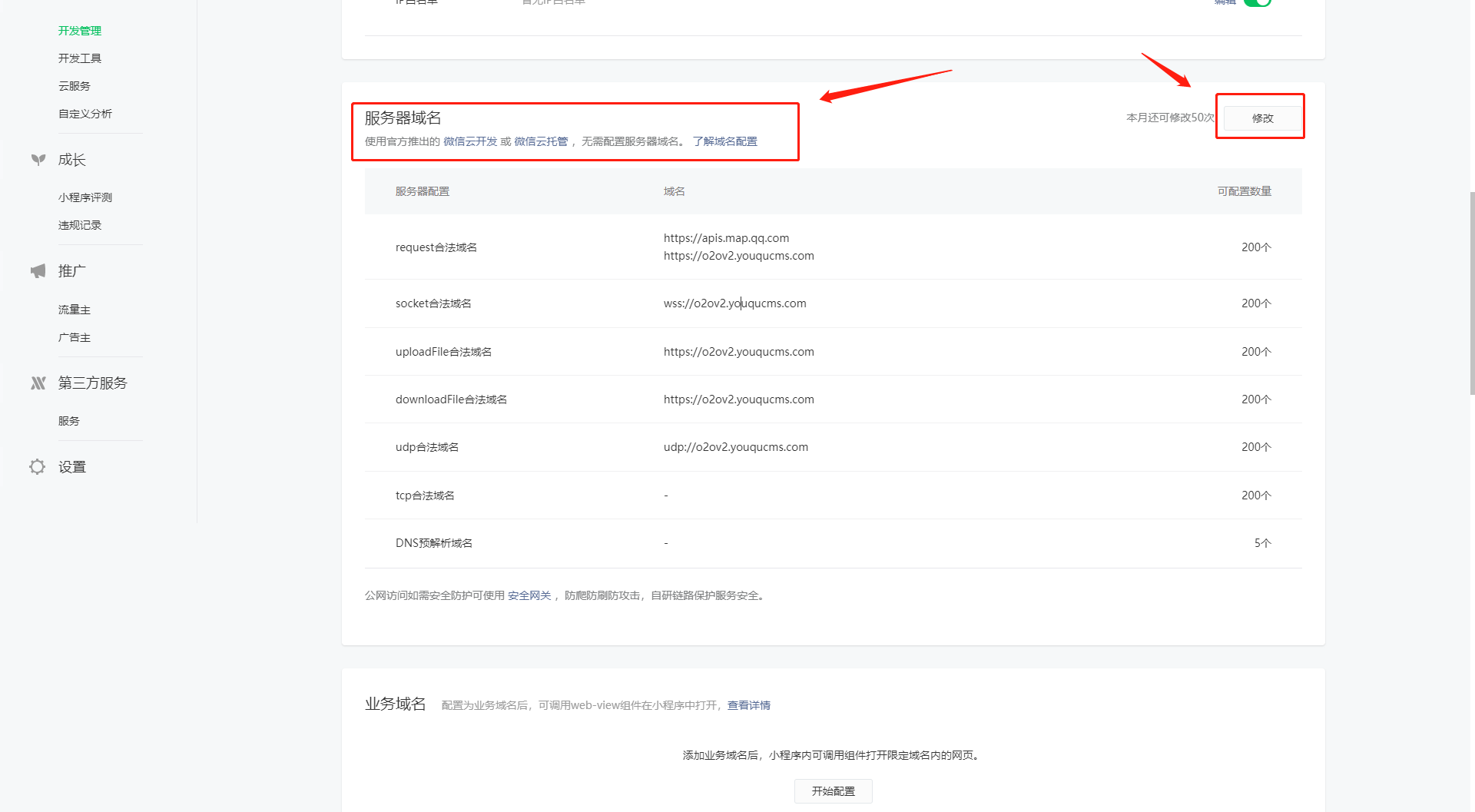Open 违规记录 in sidebar
This screenshot has width=1475, height=812.
80,225
